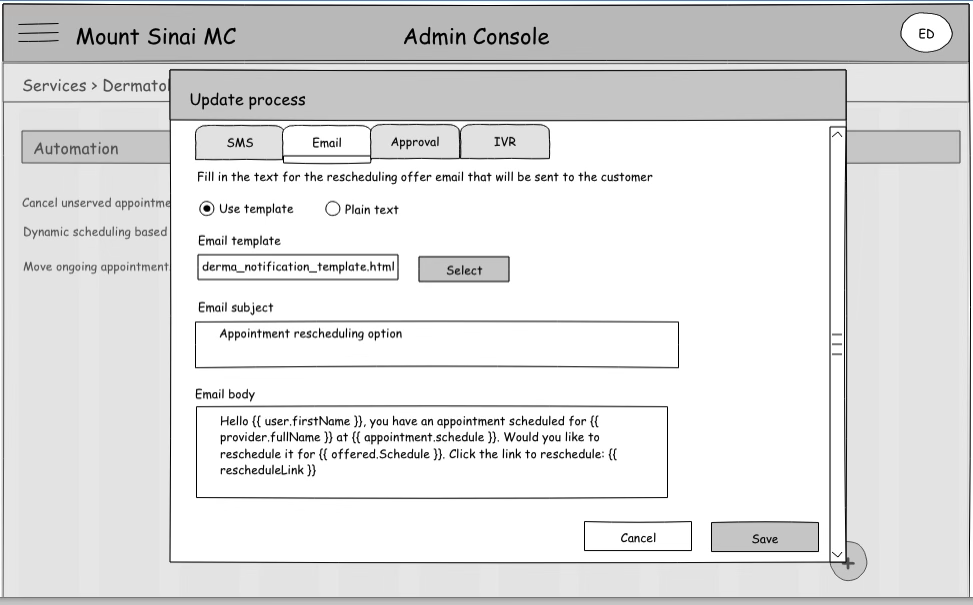
Task: Save the updated process
Action: [x=764, y=538]
